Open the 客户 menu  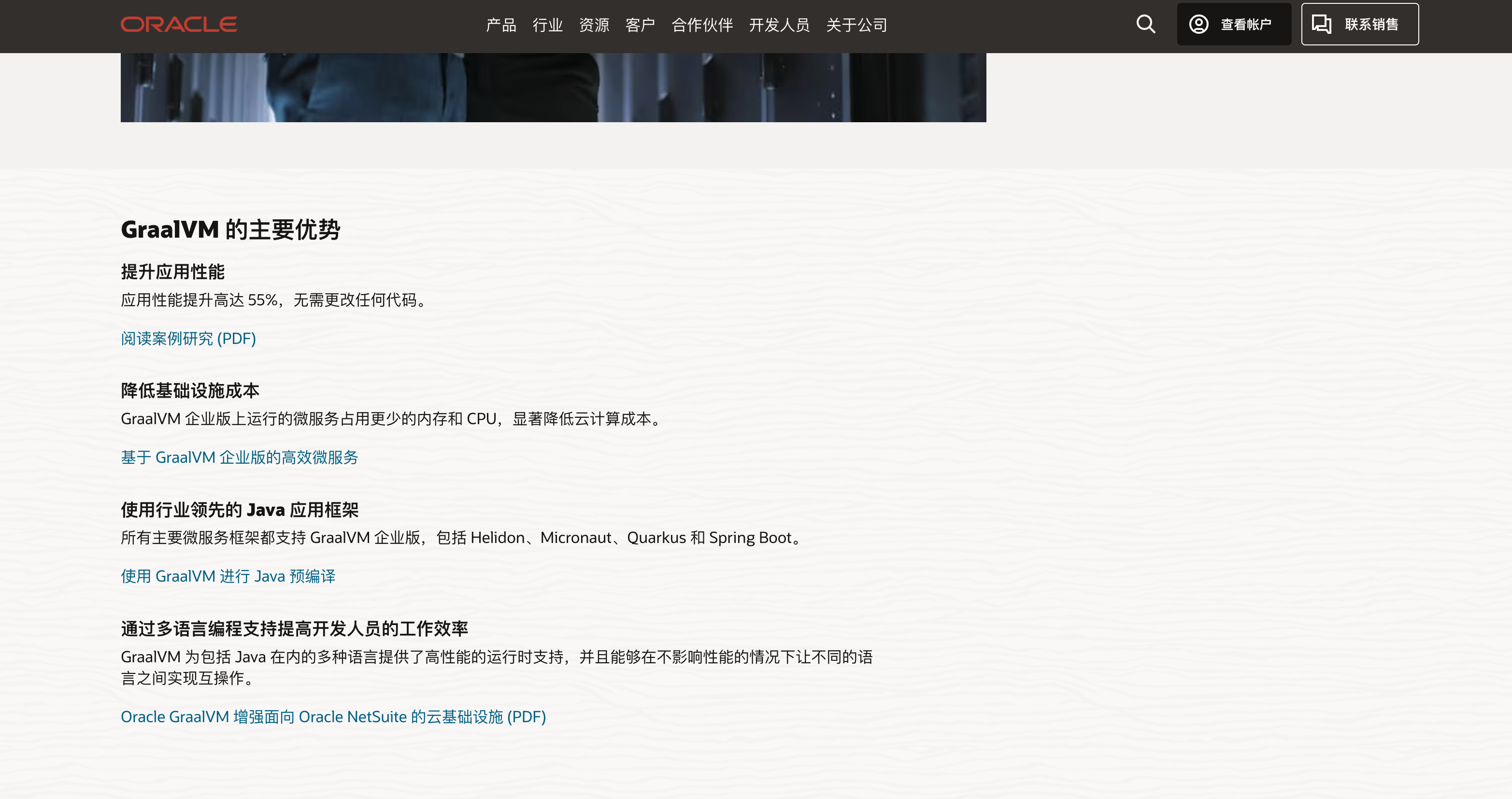[640, 25]
